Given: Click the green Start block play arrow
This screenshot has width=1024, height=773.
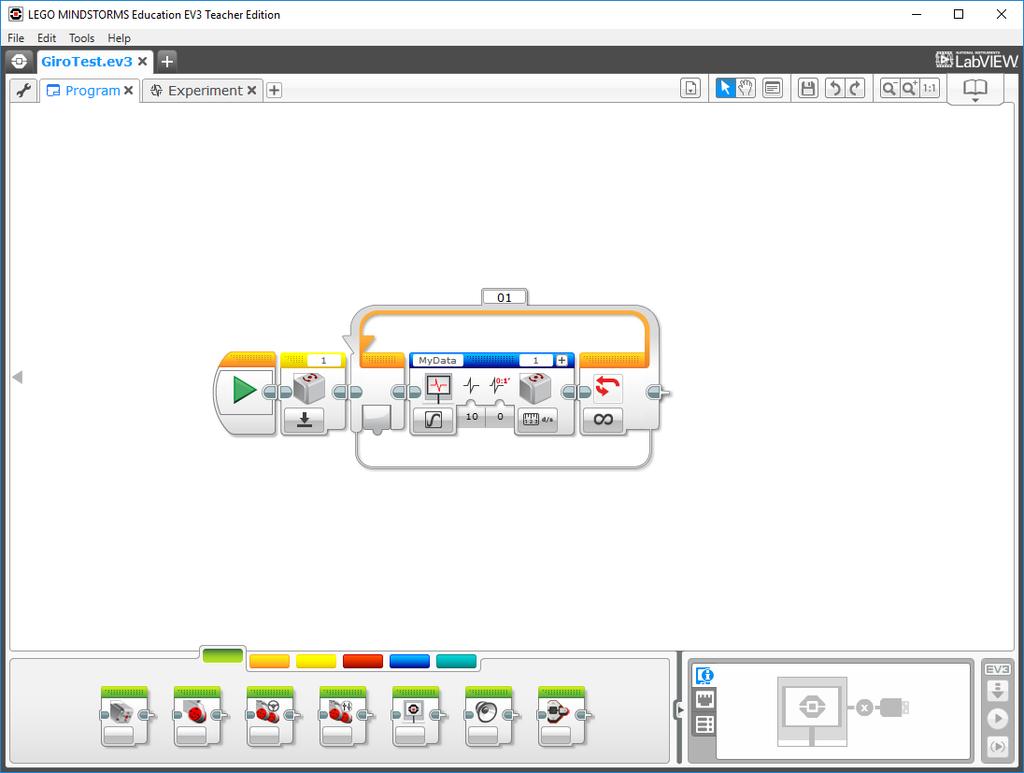Looking at the screenshot, I should click(244, 390).
